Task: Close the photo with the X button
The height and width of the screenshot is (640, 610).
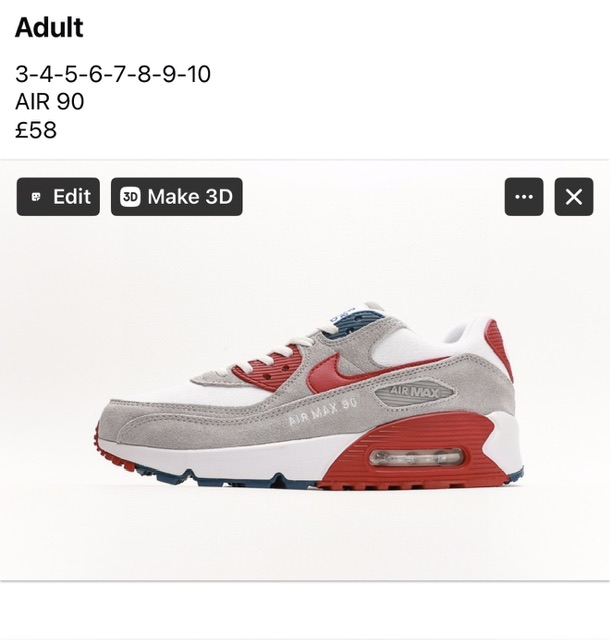Action: click(x=574, y=197)
